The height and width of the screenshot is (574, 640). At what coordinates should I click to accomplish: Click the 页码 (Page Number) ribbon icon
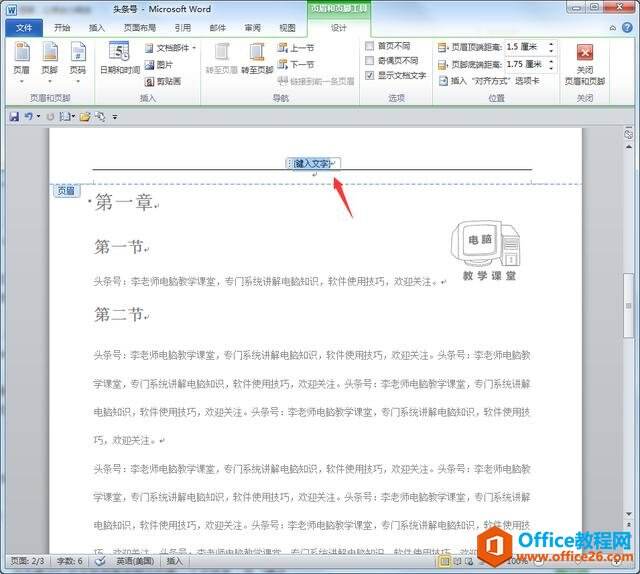point(78,52)
